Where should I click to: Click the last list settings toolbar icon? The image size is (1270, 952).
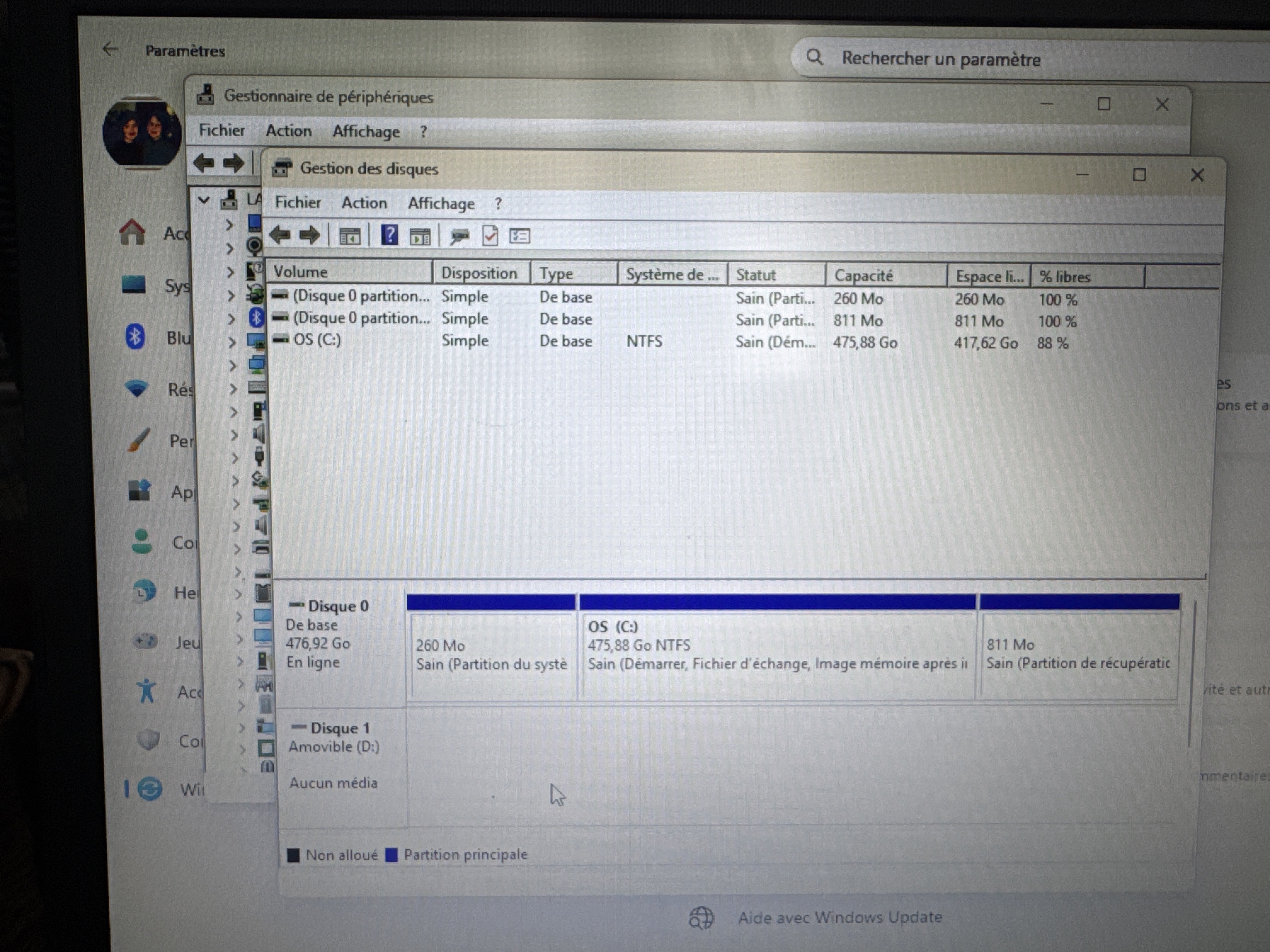pyautogui.click(x=520, y=236)
